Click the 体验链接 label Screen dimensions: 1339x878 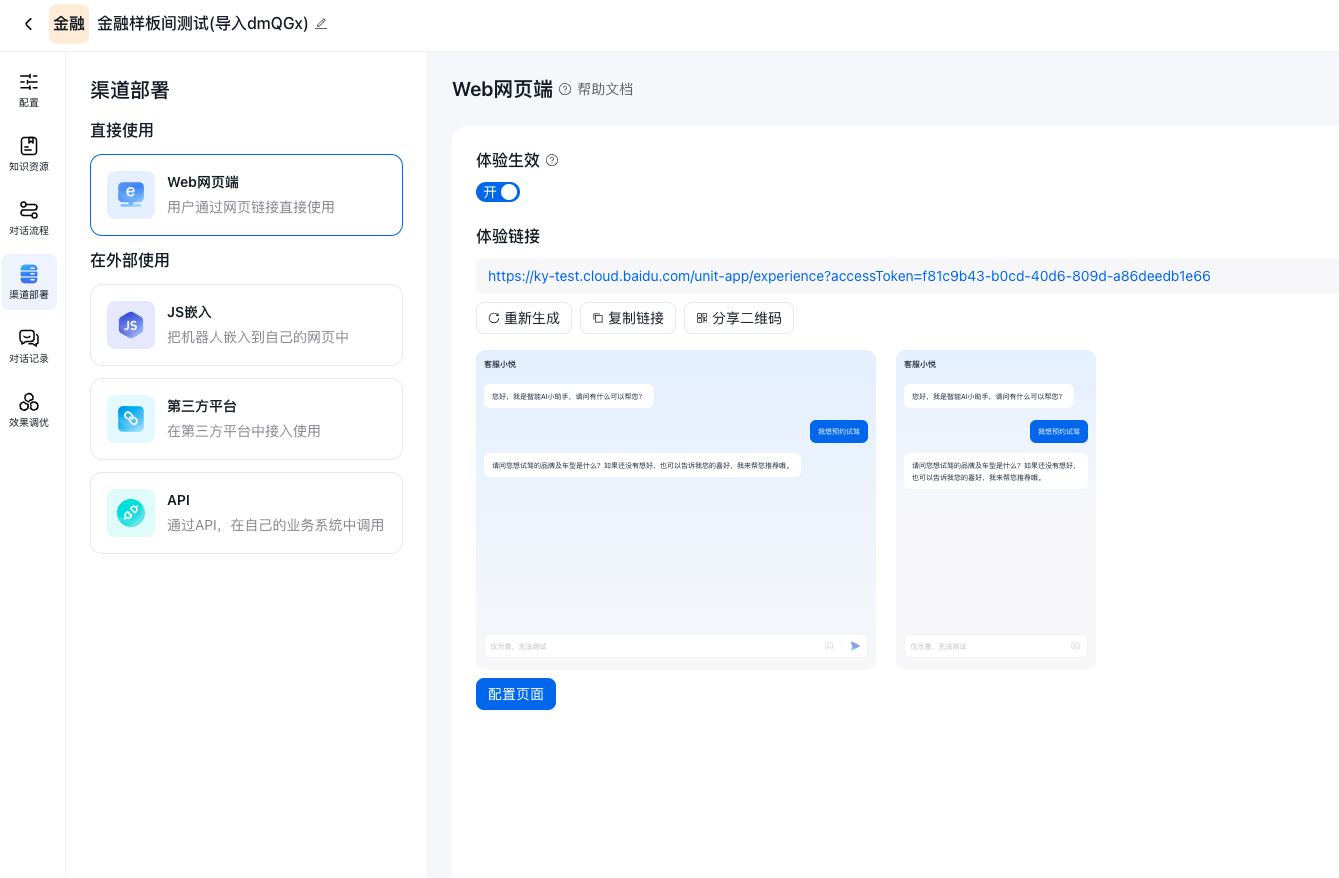(x=508, y=236)
